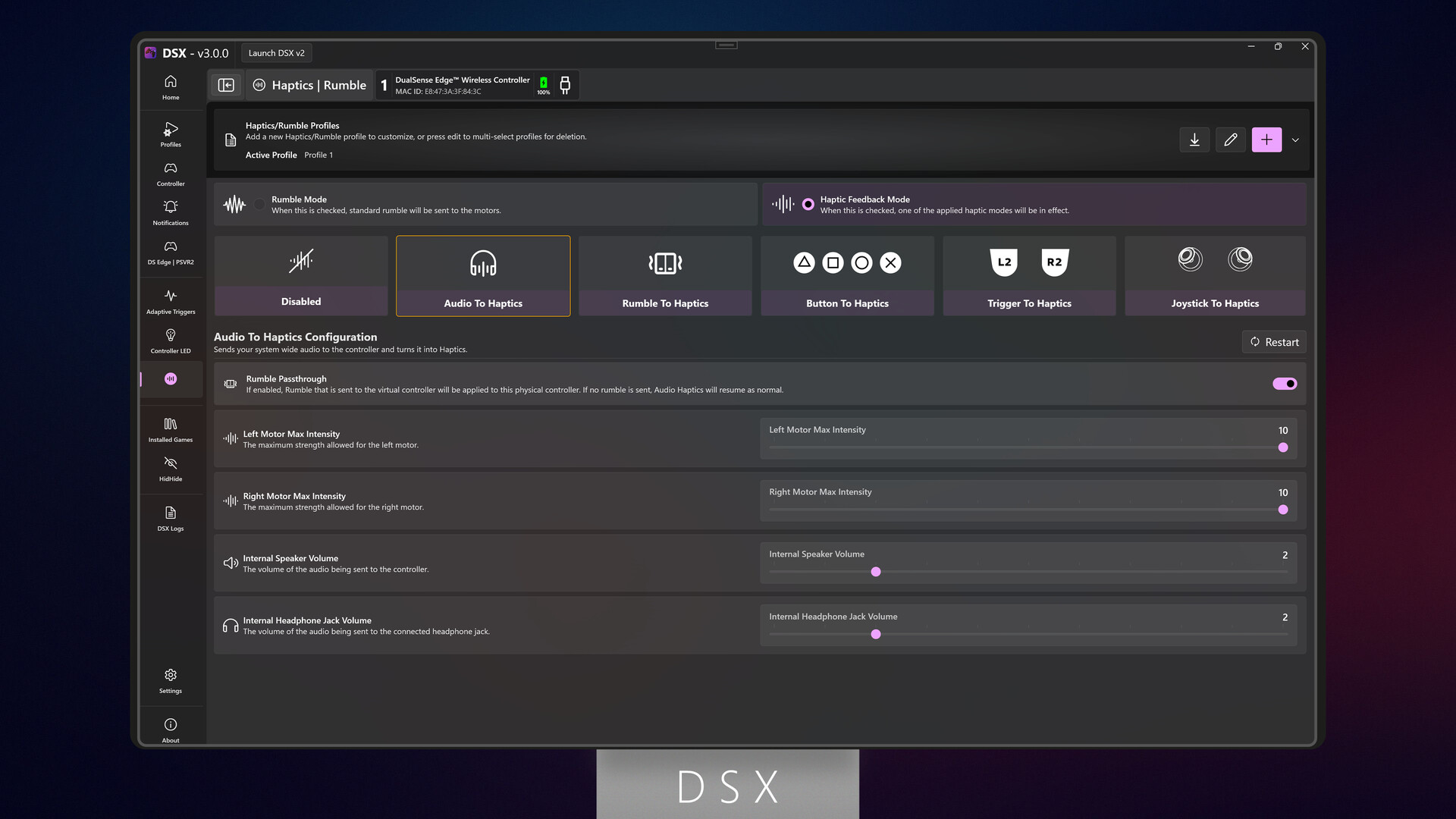Collapse the sidebar using the panel toggle icon

click(226, 85)
